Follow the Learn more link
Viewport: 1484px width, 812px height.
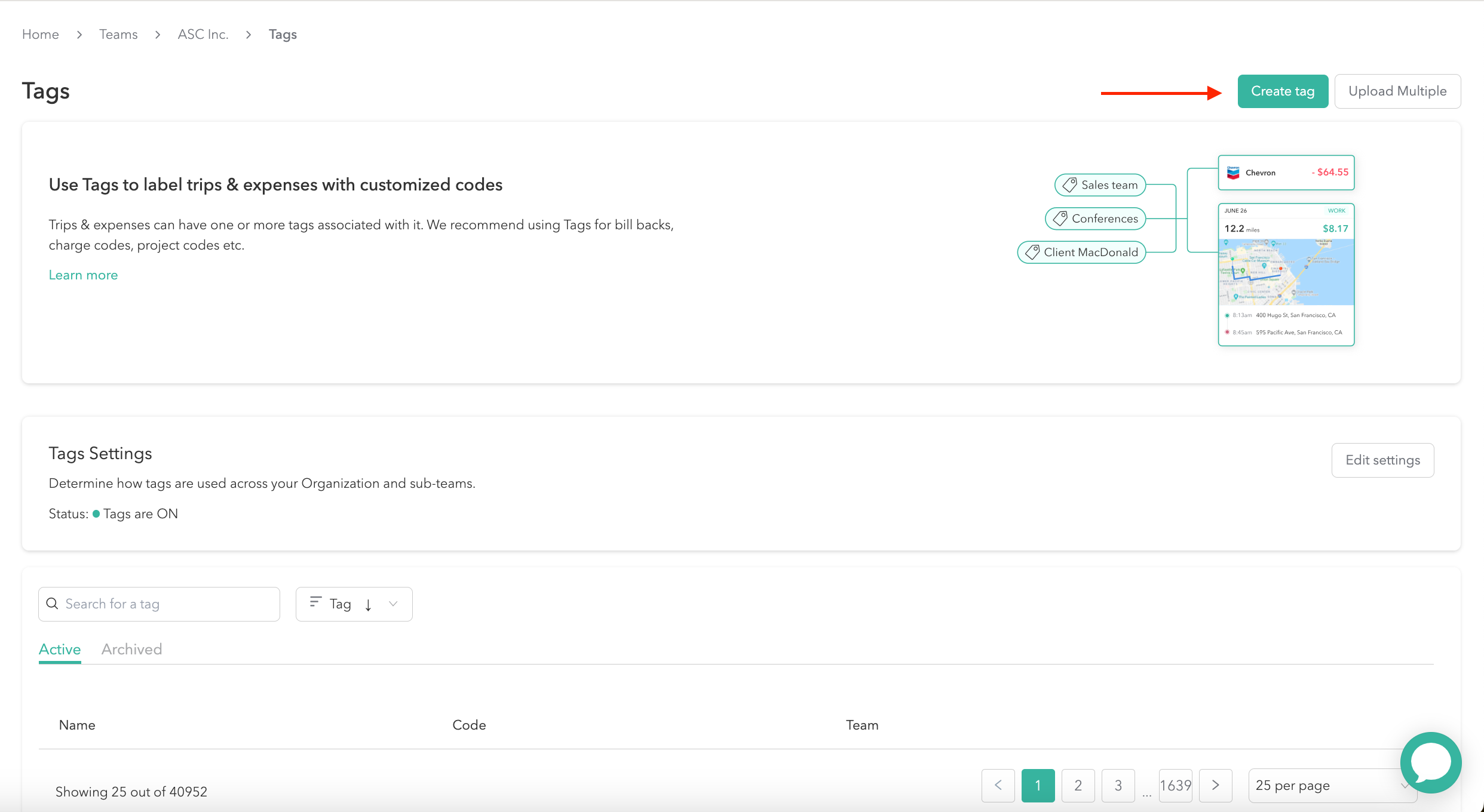coord(83,275)
